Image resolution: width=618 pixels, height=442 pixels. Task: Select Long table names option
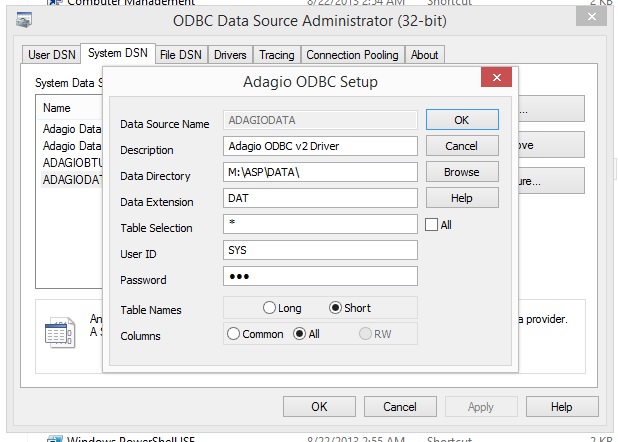pyautogui.click(x=270, y=308)
